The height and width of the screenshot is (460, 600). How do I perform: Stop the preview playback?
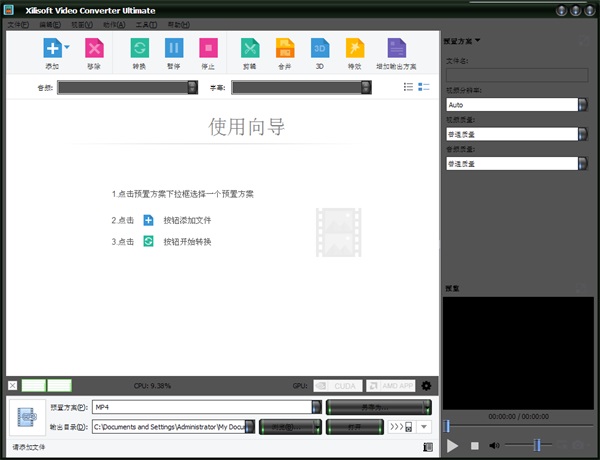(x=474, y=445)
